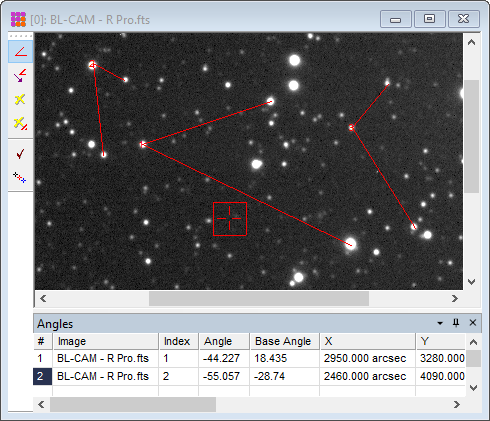Click the dark red checkmark tool
Viewport: 490px width, 421px height.
coord(20,154)
